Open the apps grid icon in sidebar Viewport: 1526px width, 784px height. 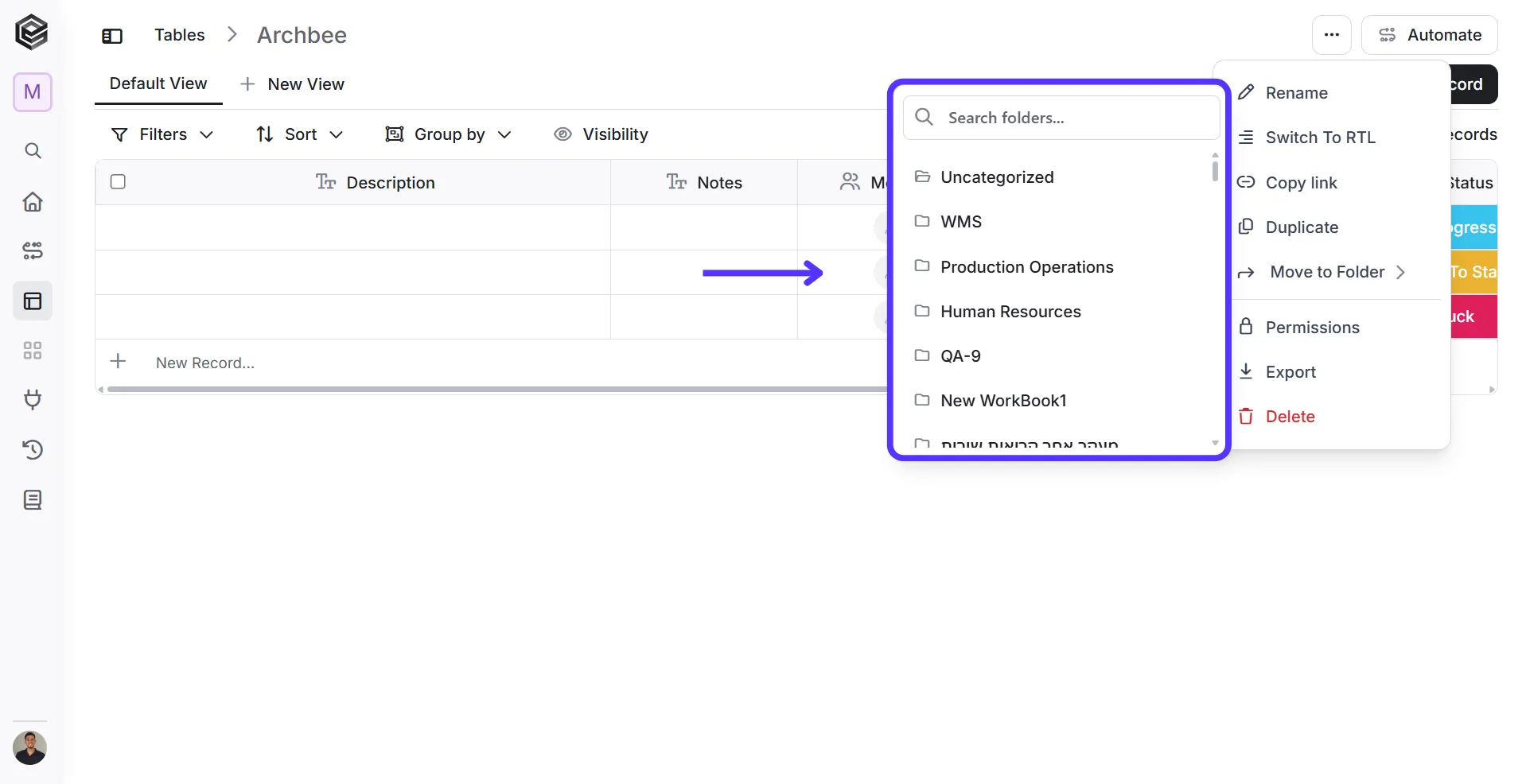(x=33, y=351)
